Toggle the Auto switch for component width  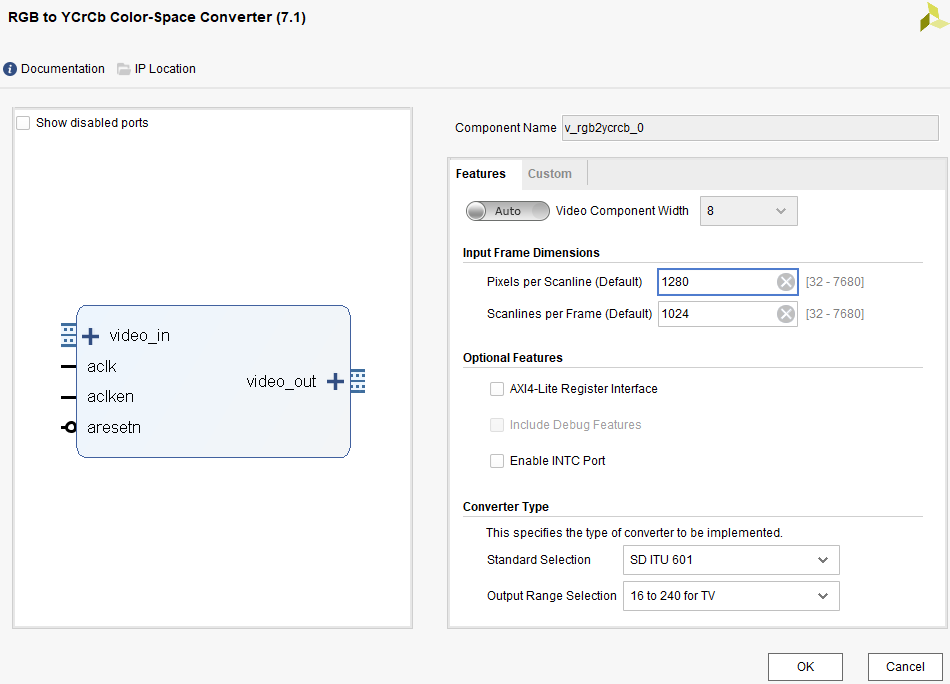click(507, 211)
